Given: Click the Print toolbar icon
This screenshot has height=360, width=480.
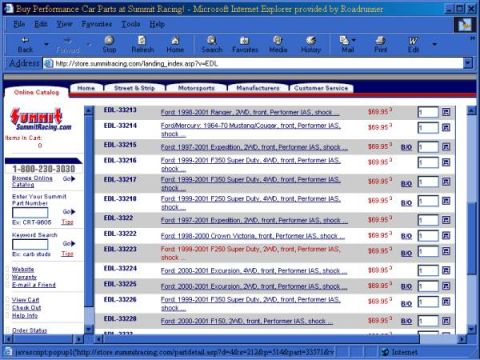Looking at the screenshot, I should click(380, 45).
